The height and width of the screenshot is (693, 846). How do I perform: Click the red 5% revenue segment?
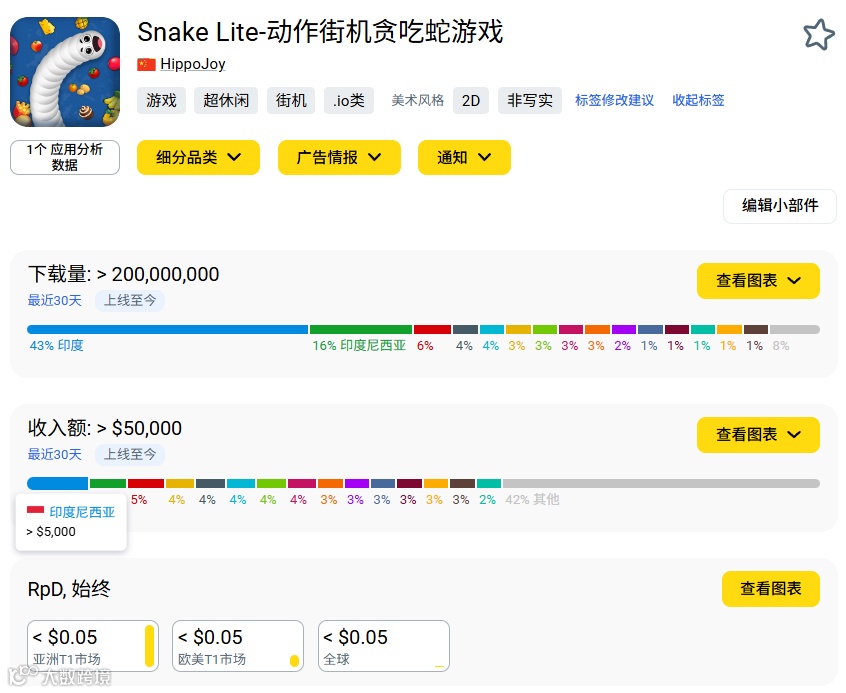[x=146, y=483]
